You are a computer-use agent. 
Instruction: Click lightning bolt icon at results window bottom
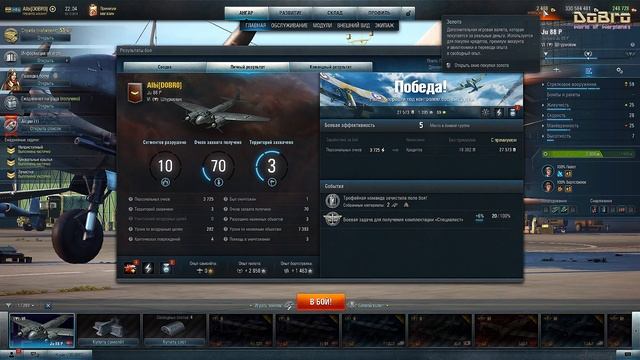pos(148,268)
